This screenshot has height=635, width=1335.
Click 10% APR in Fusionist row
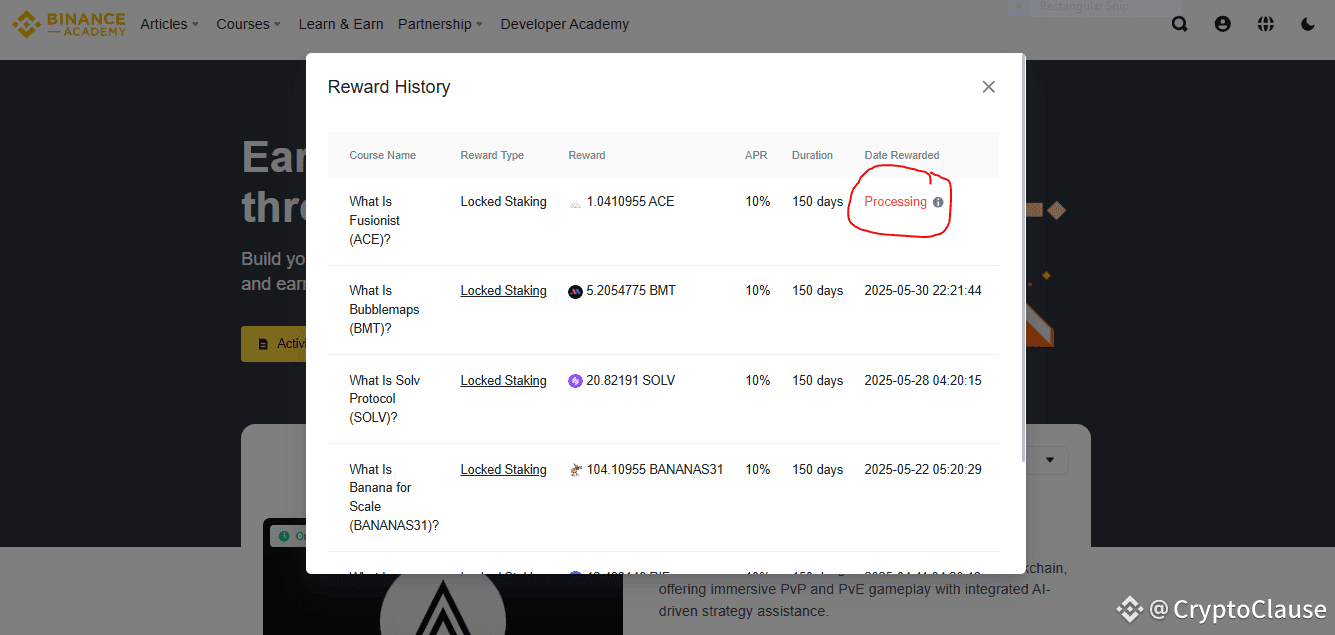click(758, 202)
